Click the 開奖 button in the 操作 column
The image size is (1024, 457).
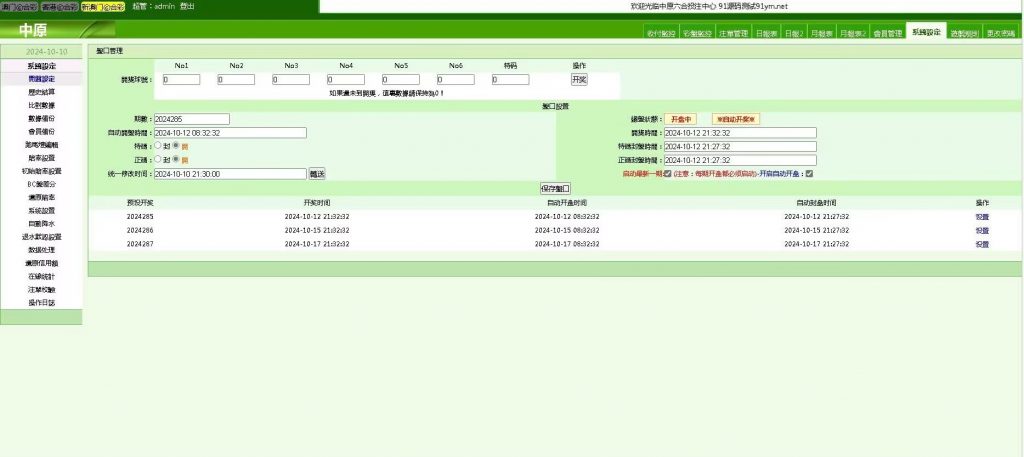click(x=579, y=79)
